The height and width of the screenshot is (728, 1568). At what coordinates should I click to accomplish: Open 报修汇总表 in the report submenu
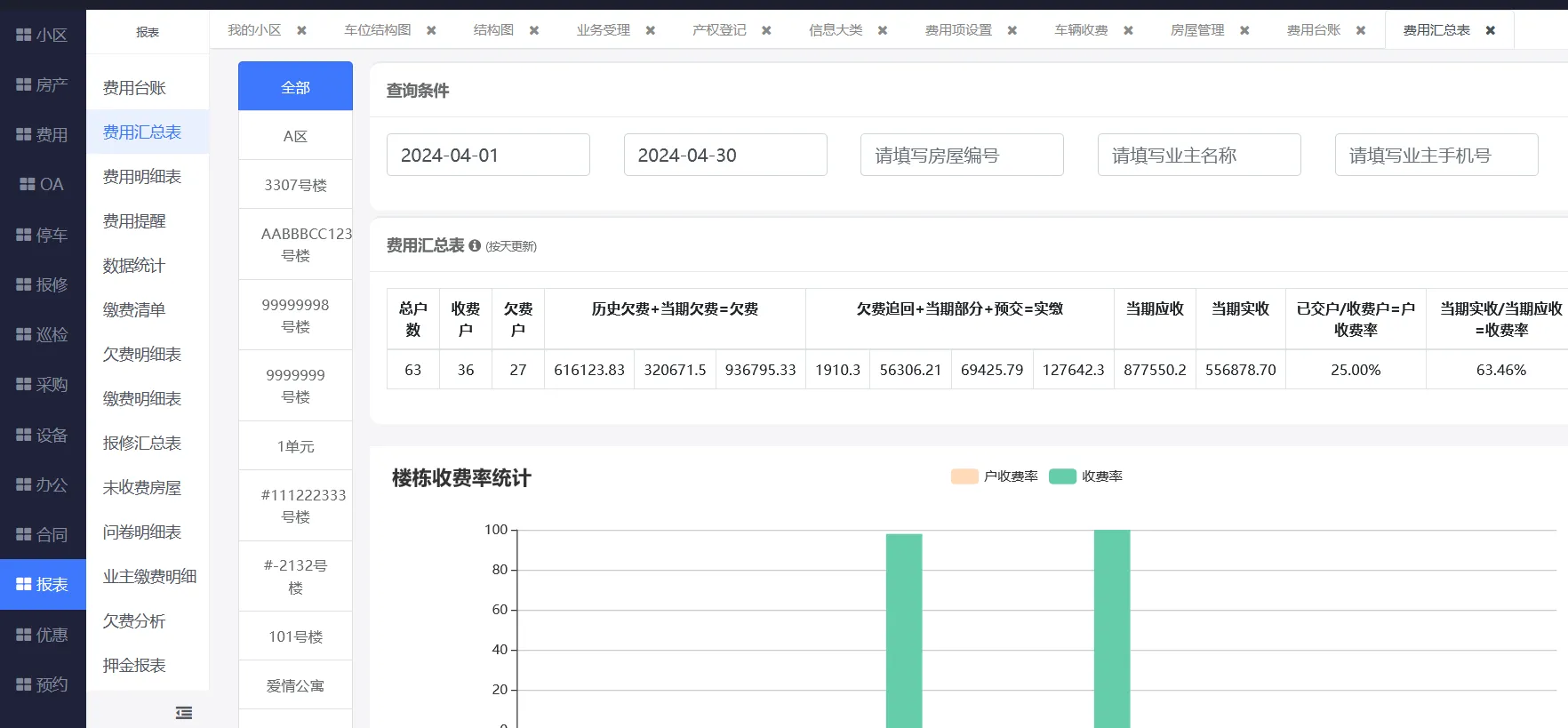pos(148,444)
